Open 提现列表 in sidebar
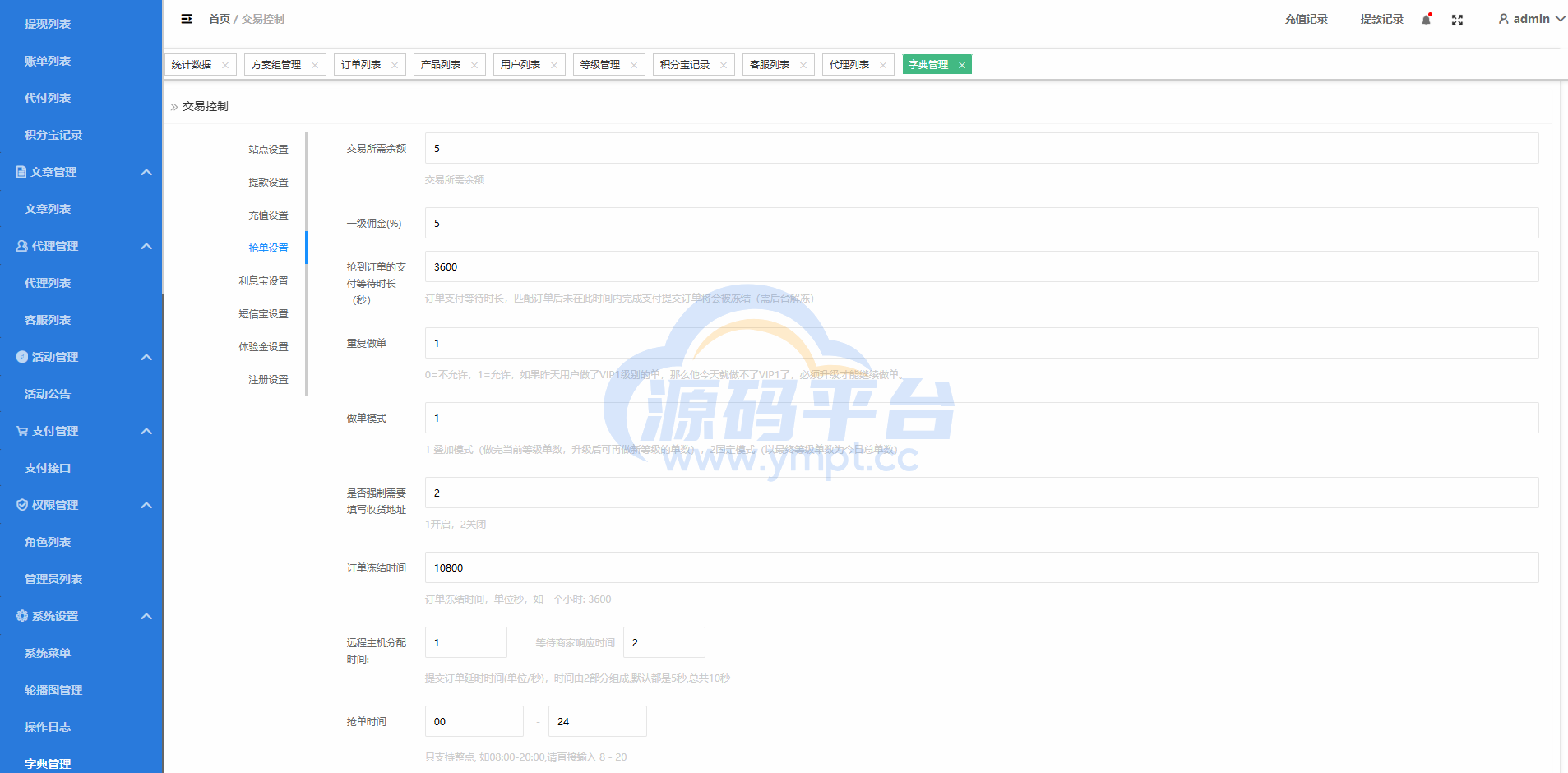Screen dimensions: 1568x773 [x=48, y=24]
